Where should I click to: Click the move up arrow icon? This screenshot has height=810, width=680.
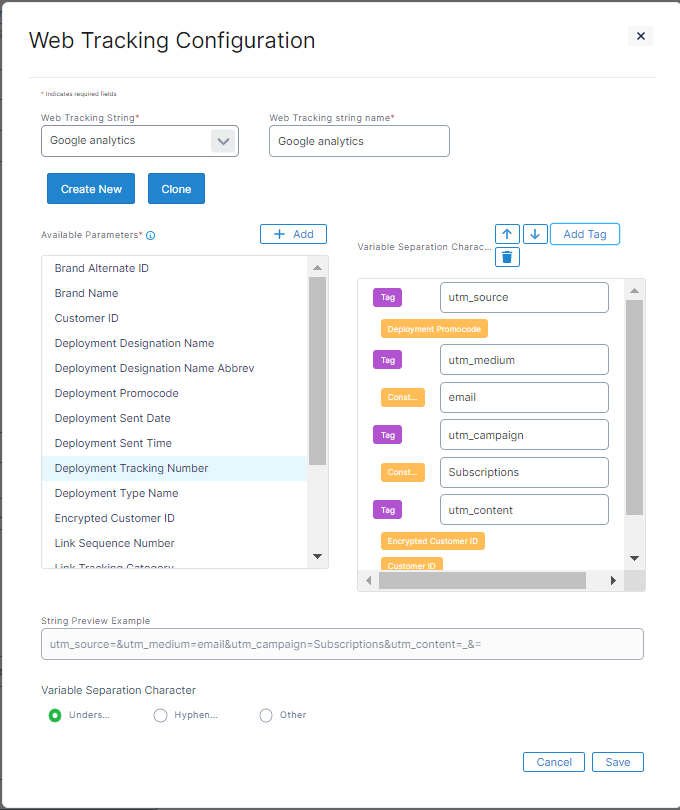tap(507, 234)
